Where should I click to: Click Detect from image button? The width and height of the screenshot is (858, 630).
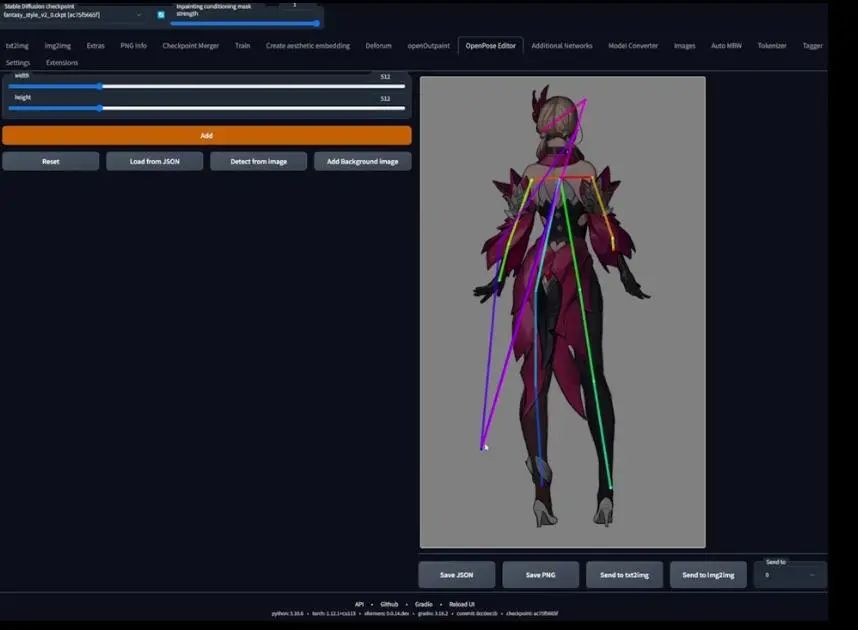(258, 161)
